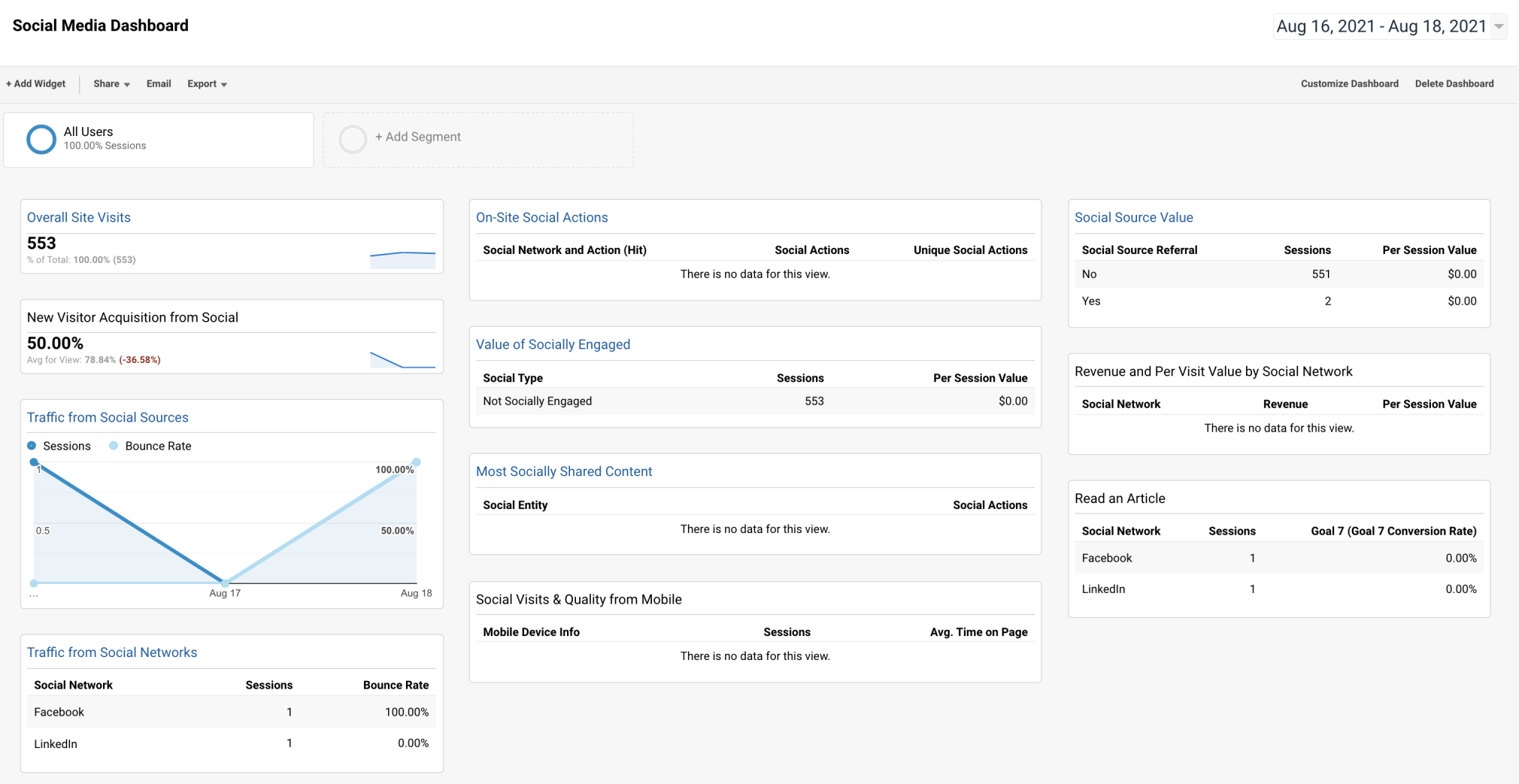Click the Sessions legend dot
Viewport: 1519px width, 784px height.
[x=31, y=446]
